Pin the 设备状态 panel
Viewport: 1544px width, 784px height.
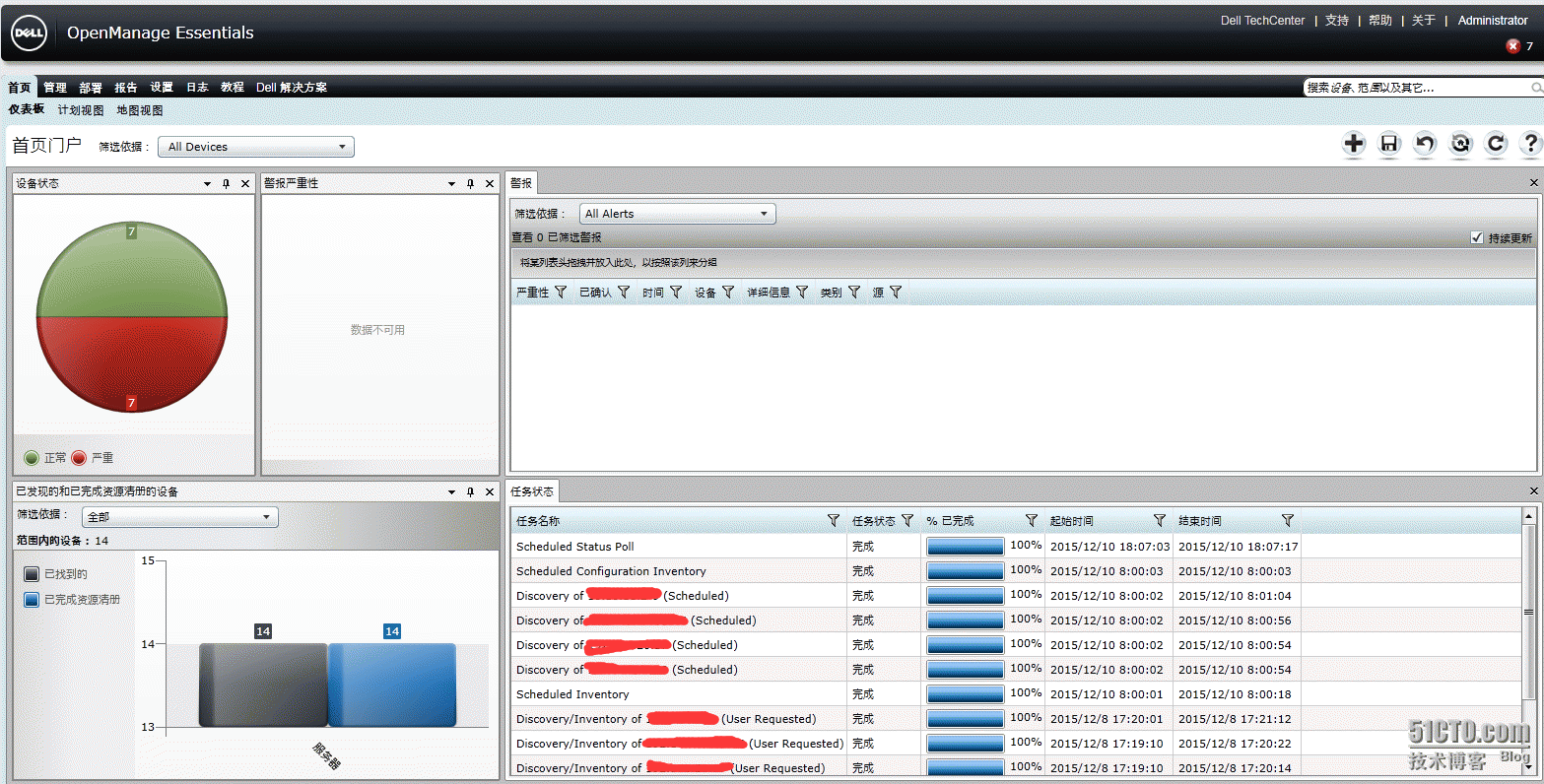pos(226,183)
